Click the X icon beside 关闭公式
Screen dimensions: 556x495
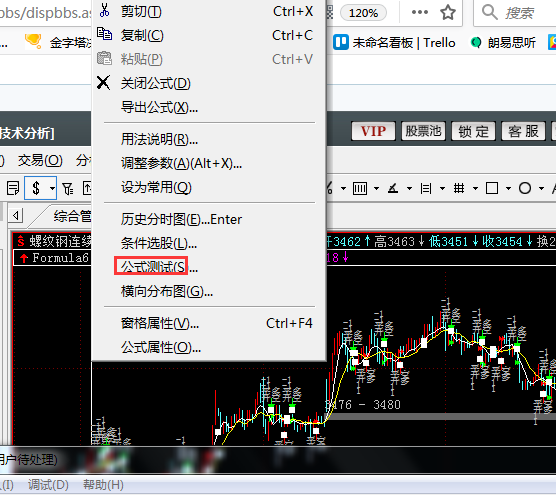point(103,82)
